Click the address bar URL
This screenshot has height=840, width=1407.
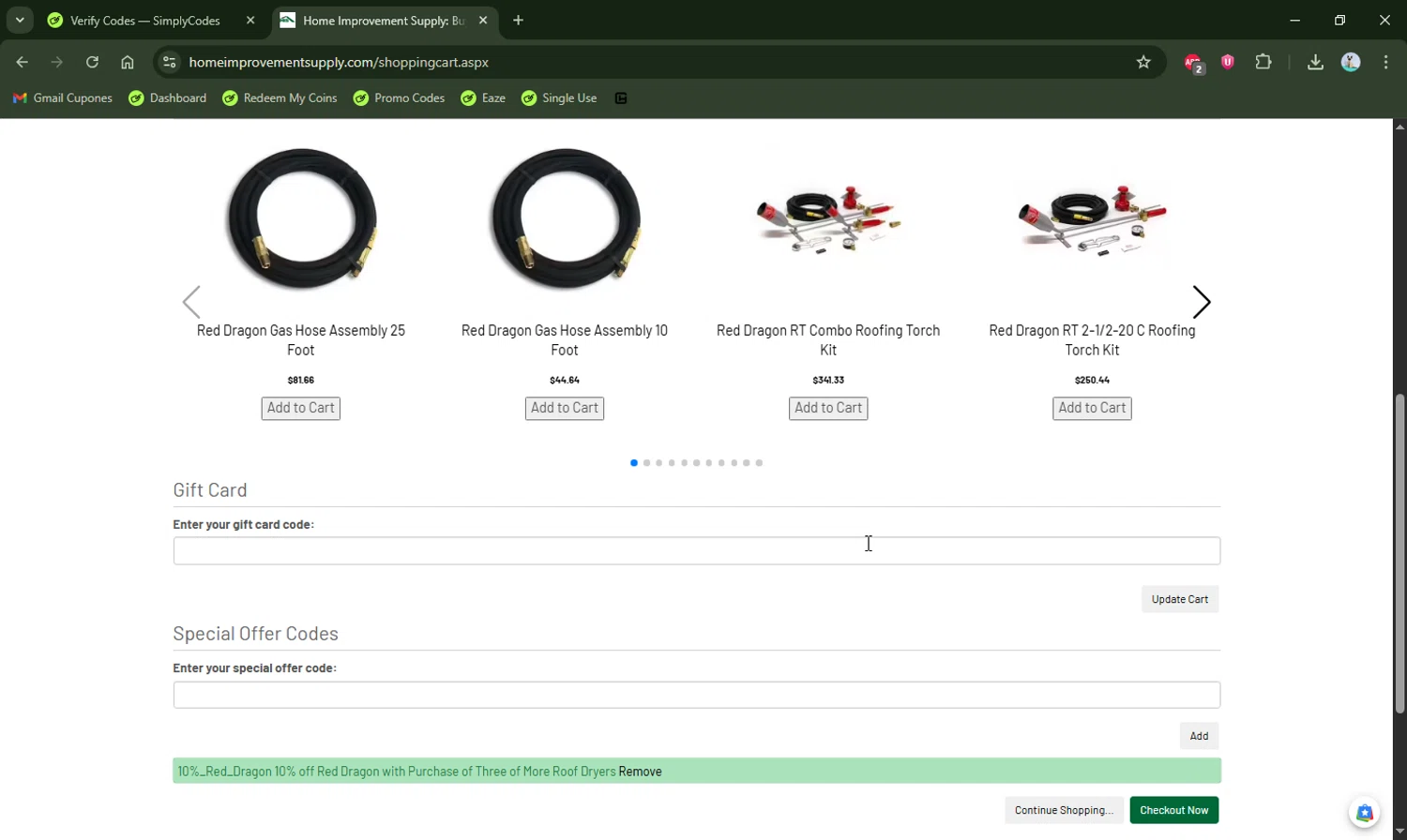339,62
